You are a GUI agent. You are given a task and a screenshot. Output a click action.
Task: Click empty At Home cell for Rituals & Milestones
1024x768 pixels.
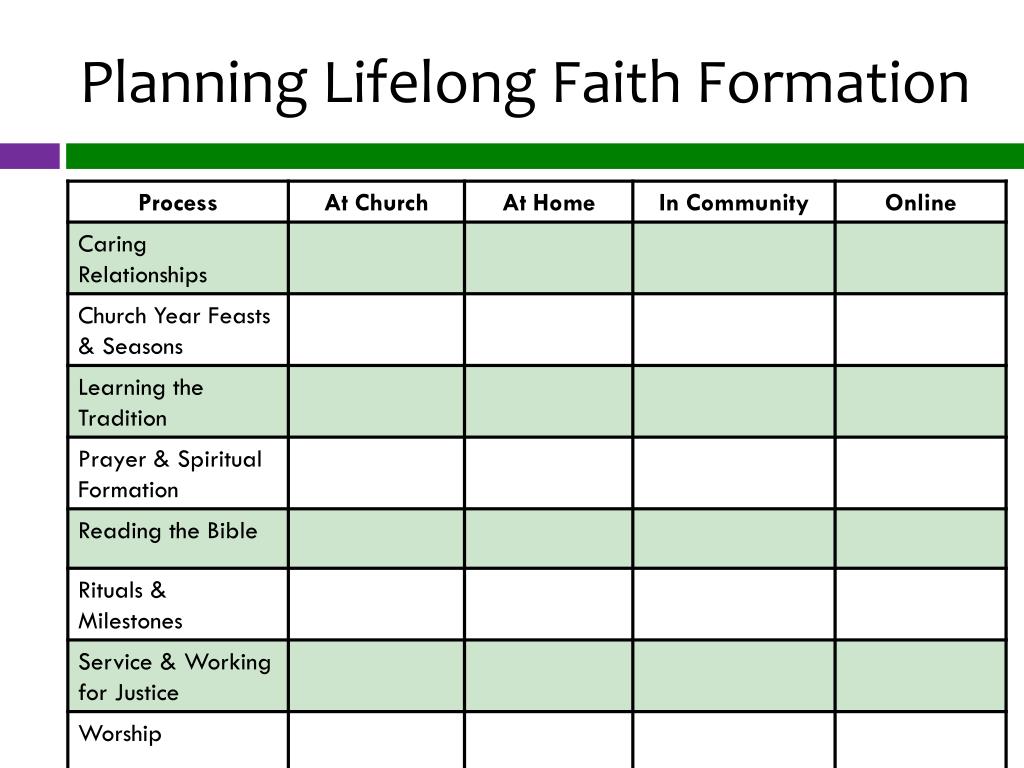(x=549, y=605)
